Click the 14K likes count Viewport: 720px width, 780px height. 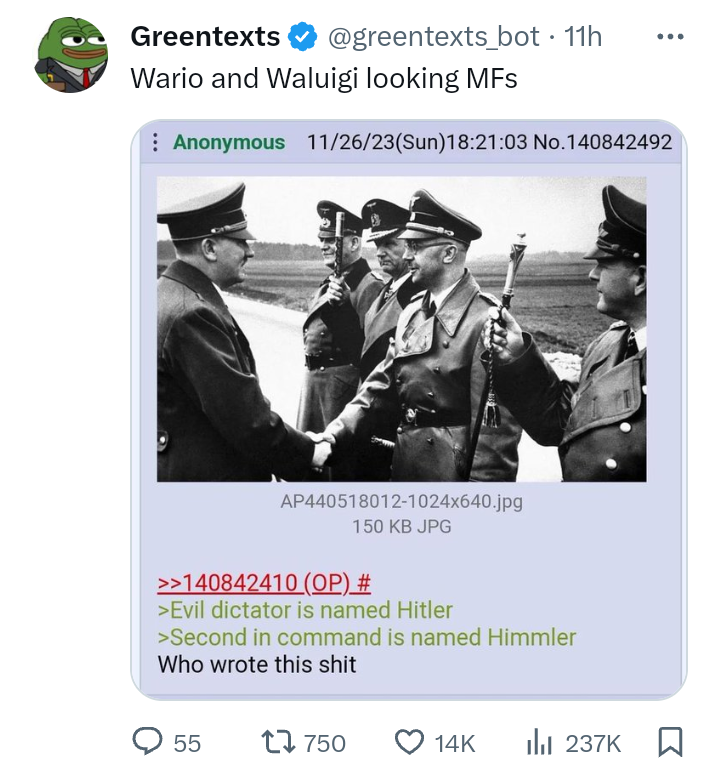click(x=455, y=744)
